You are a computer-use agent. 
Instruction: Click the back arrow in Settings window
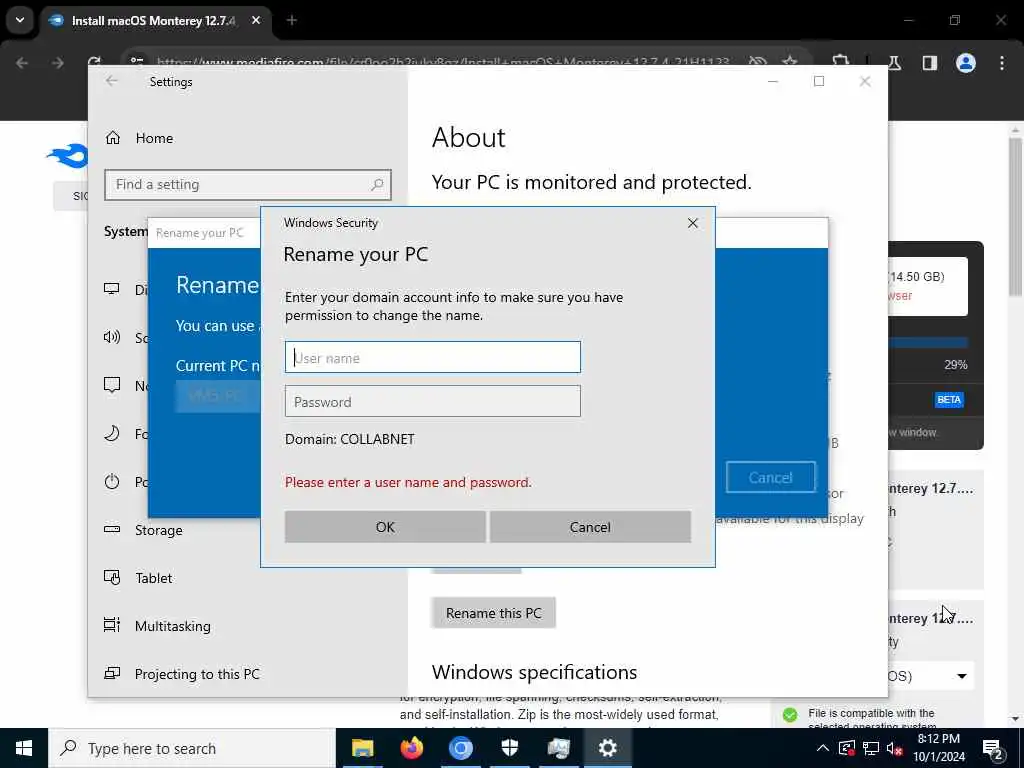click(112, 81)
